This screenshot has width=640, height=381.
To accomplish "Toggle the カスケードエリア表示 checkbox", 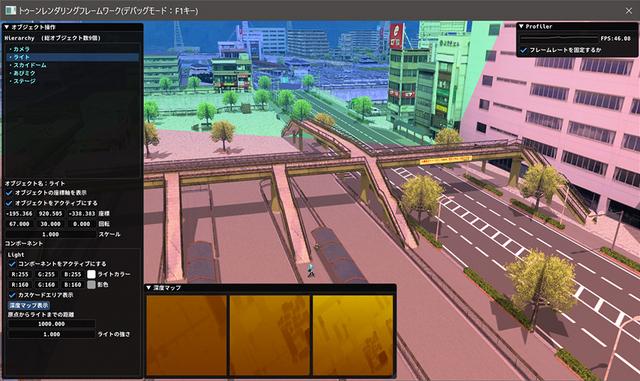I will pyautogui.click(x=12, y=295).
